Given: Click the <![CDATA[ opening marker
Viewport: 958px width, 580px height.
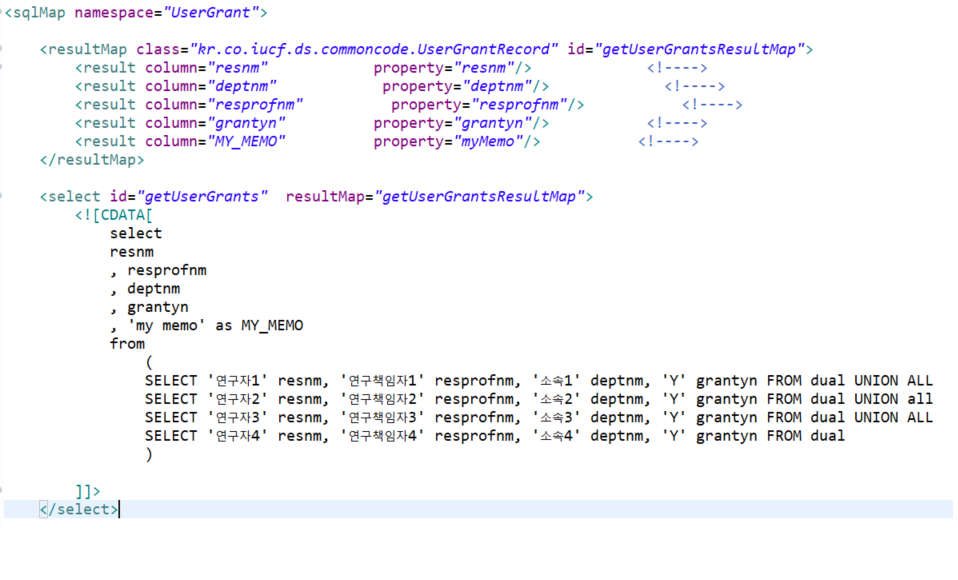Looking at the screenshot, I should (x=114, y=215).
